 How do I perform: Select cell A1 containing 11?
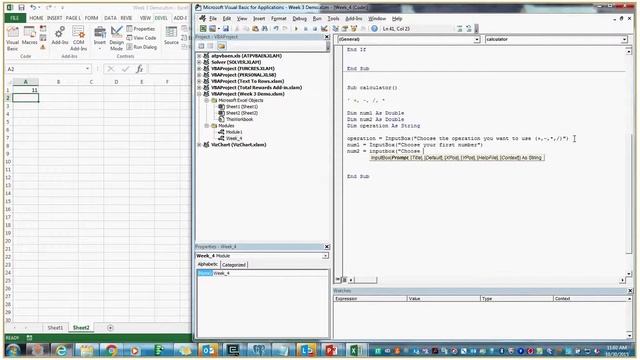(26, 90)
